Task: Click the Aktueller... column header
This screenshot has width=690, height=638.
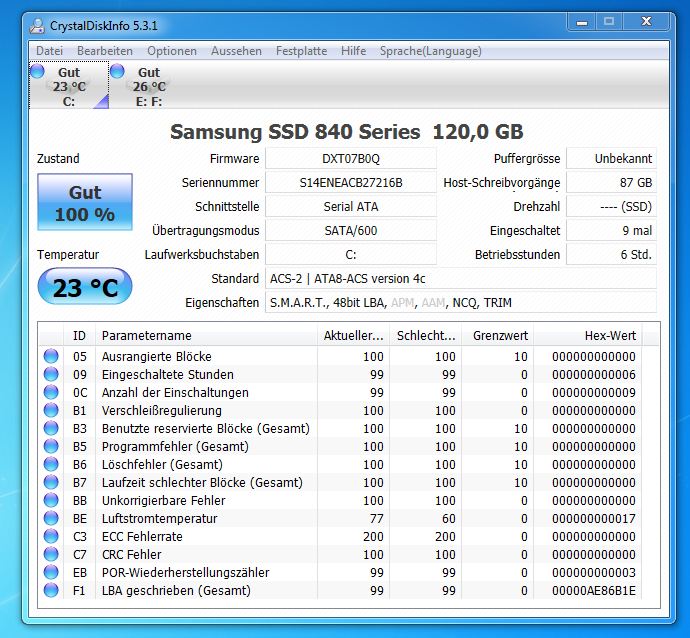Action: (353, 336)
